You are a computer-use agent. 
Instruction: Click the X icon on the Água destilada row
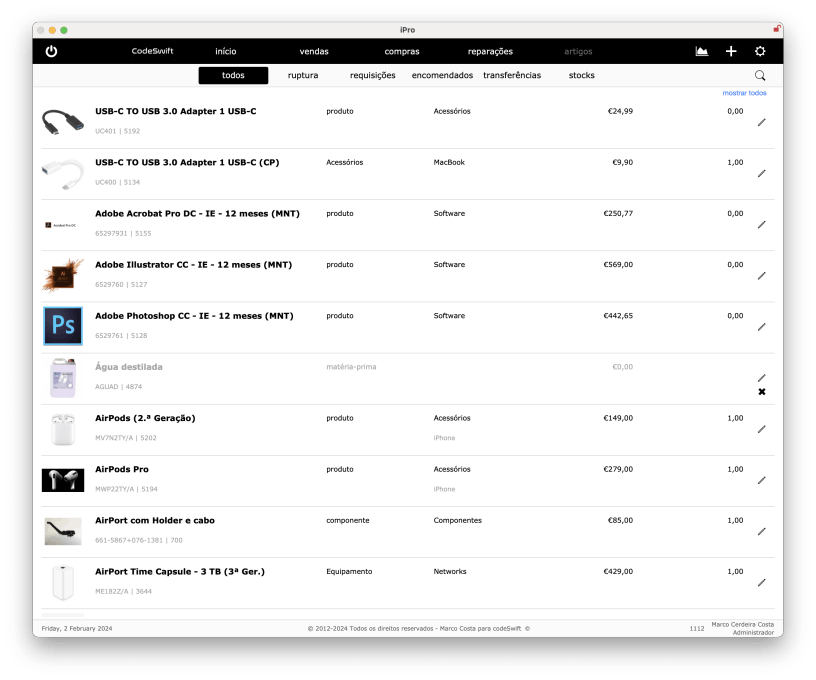762,391
